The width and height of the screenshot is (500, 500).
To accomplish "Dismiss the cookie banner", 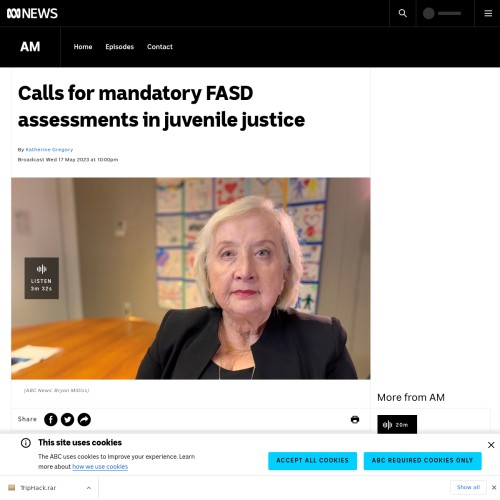I will coord(491,445).
